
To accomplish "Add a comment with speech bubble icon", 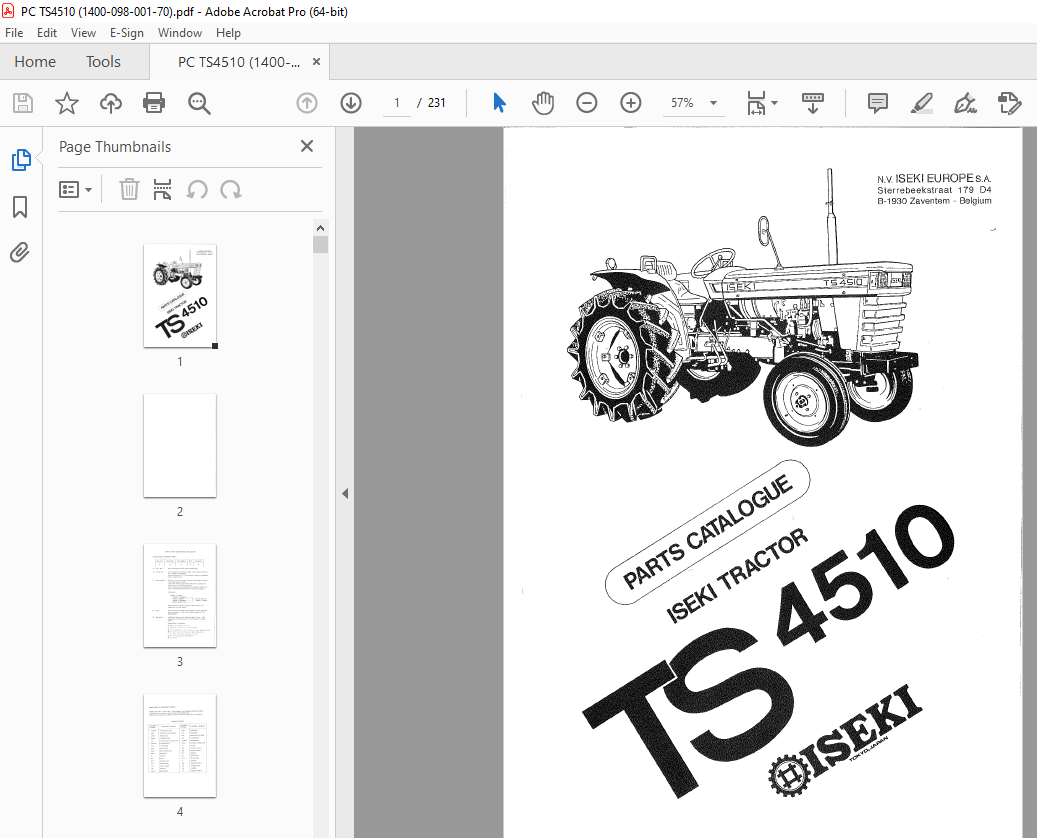I will tap(878, 103).
